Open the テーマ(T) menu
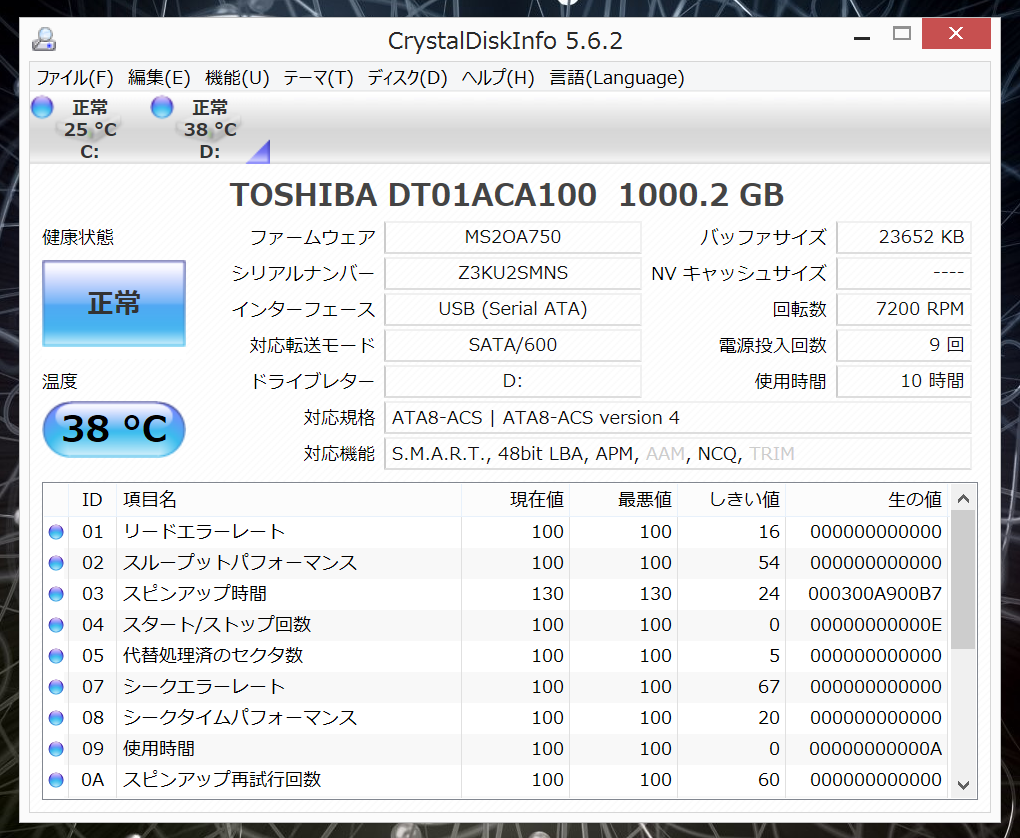Viewport: 1020px width, 838px height. (318, 78)
